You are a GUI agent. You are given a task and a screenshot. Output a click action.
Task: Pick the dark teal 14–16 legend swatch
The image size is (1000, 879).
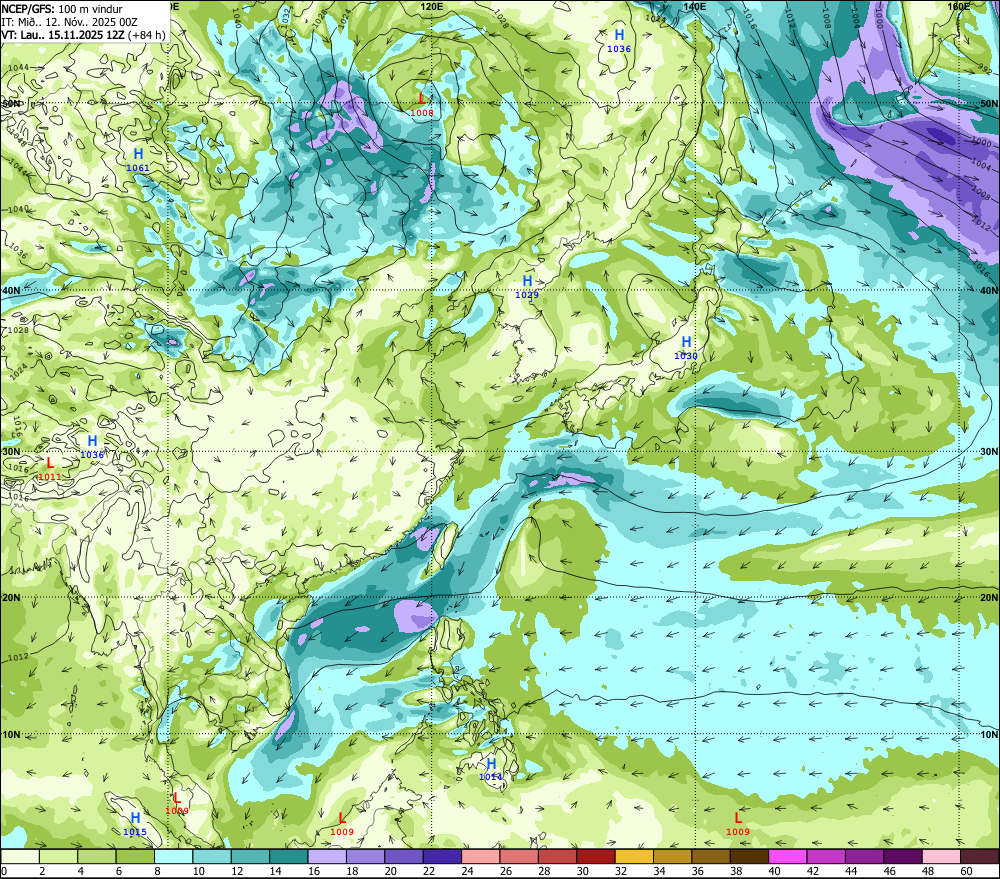point(289,857)
